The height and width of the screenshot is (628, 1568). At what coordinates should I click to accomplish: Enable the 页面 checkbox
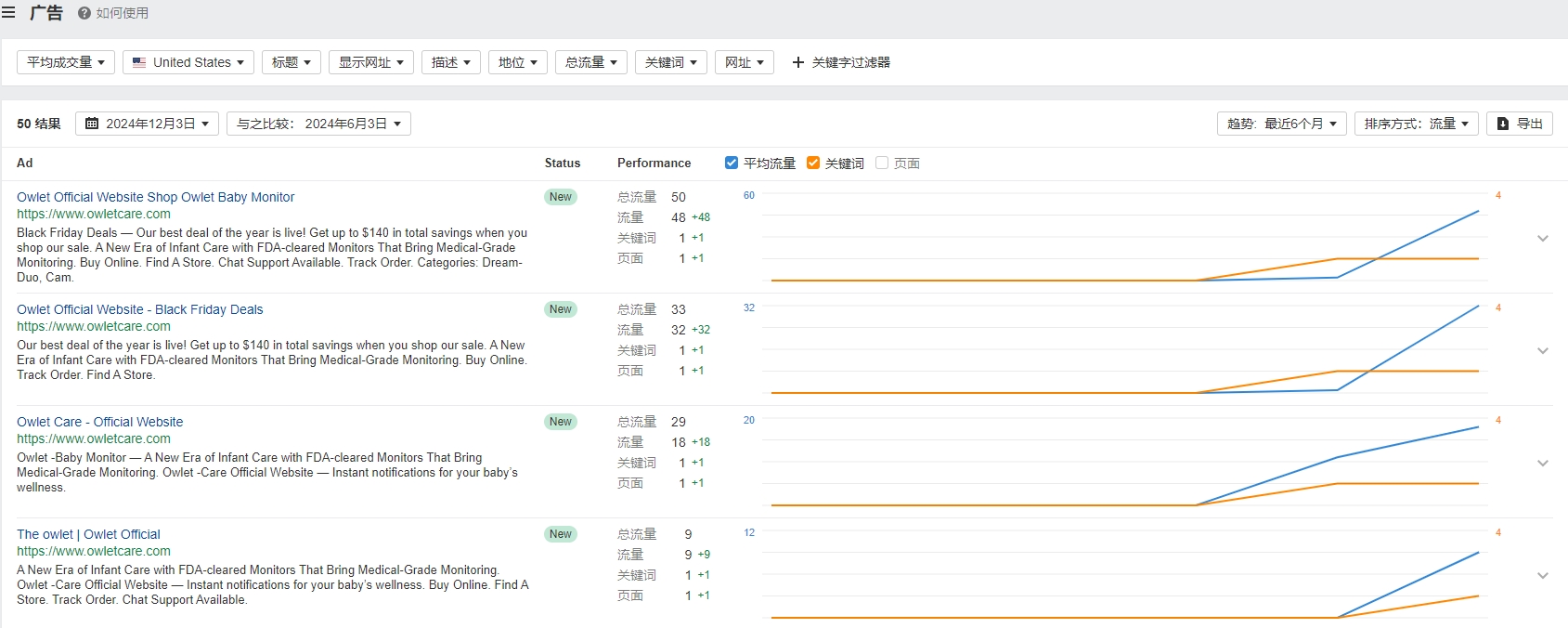coord(882,163)
